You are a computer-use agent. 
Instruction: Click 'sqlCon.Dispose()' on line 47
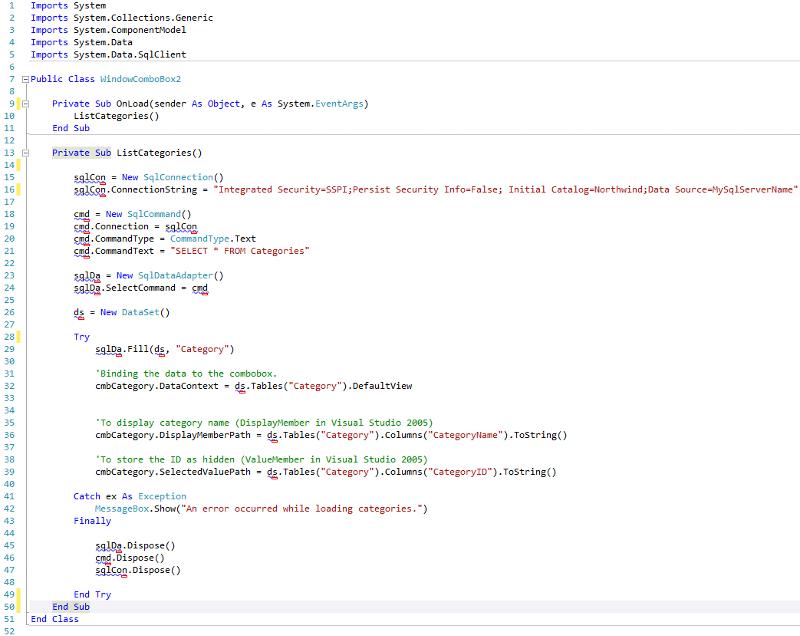coord(138,570)
